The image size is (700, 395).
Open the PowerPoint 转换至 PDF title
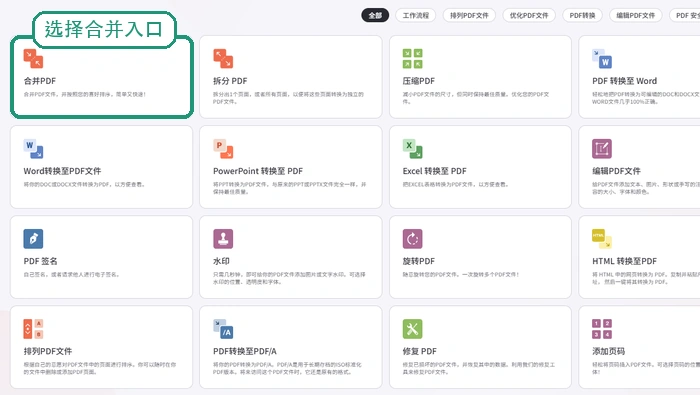point(258,171)
